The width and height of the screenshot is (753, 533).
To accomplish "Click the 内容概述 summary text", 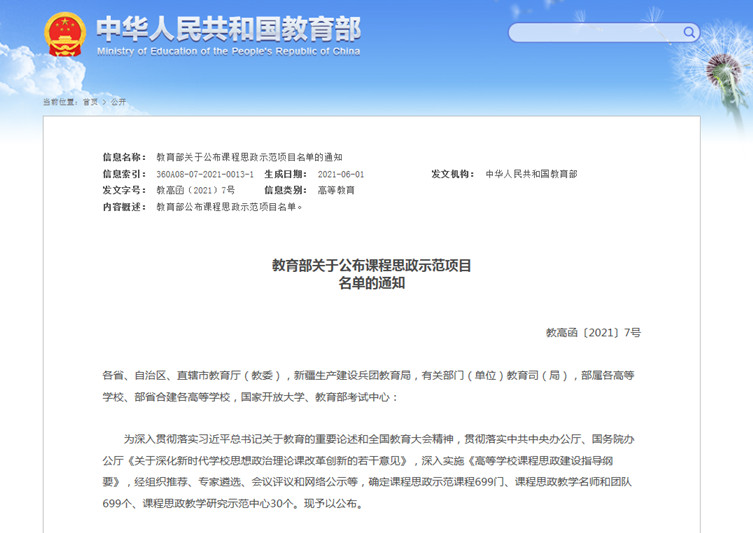I will 229,206.
